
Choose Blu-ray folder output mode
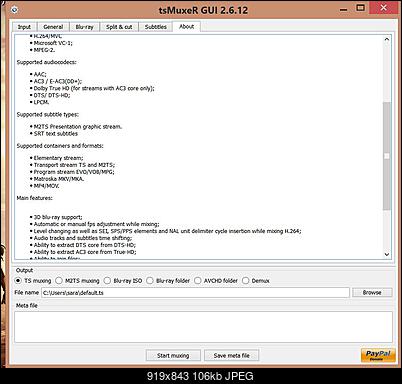click(168, 281)
